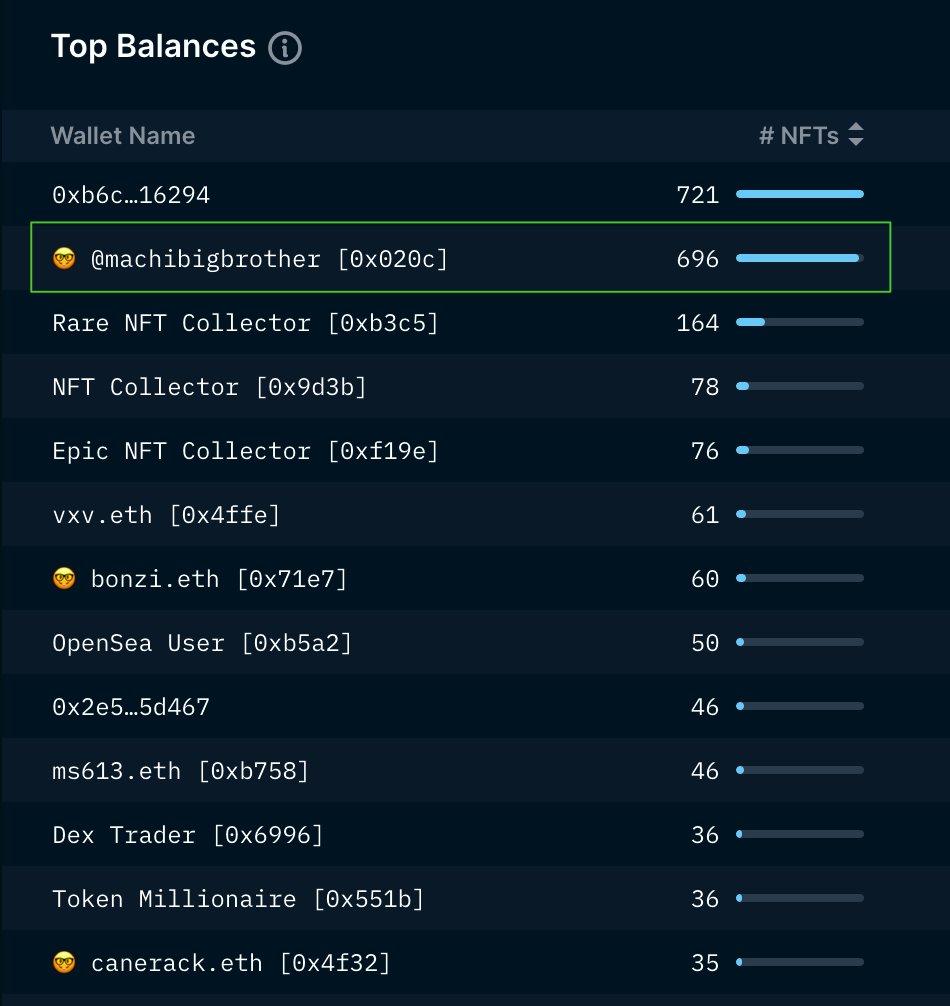Click the nerd emoji beside canerack.eth
Screen dimensions: 950x1006
(x=64, y=963)
